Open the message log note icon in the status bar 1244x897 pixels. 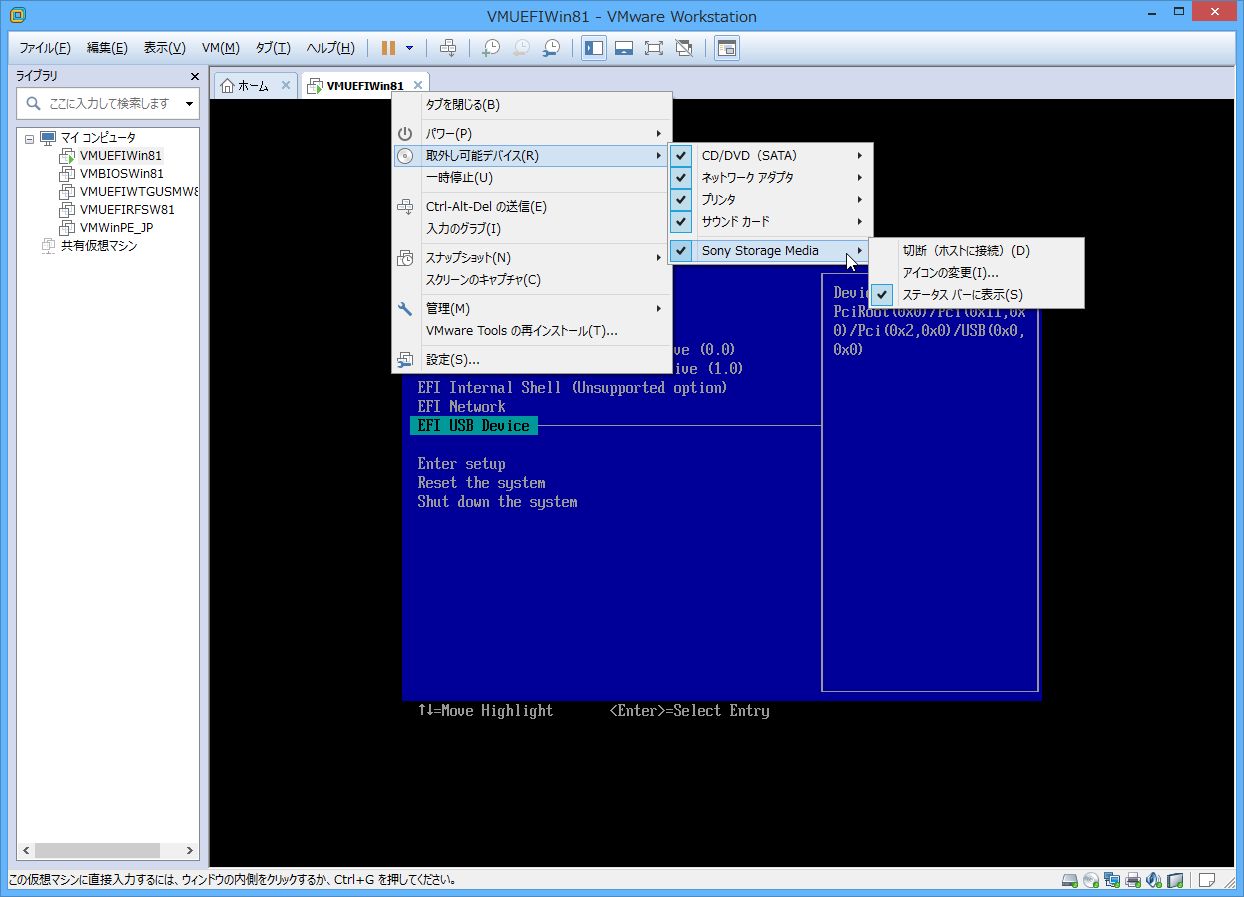pos(1208,881)
